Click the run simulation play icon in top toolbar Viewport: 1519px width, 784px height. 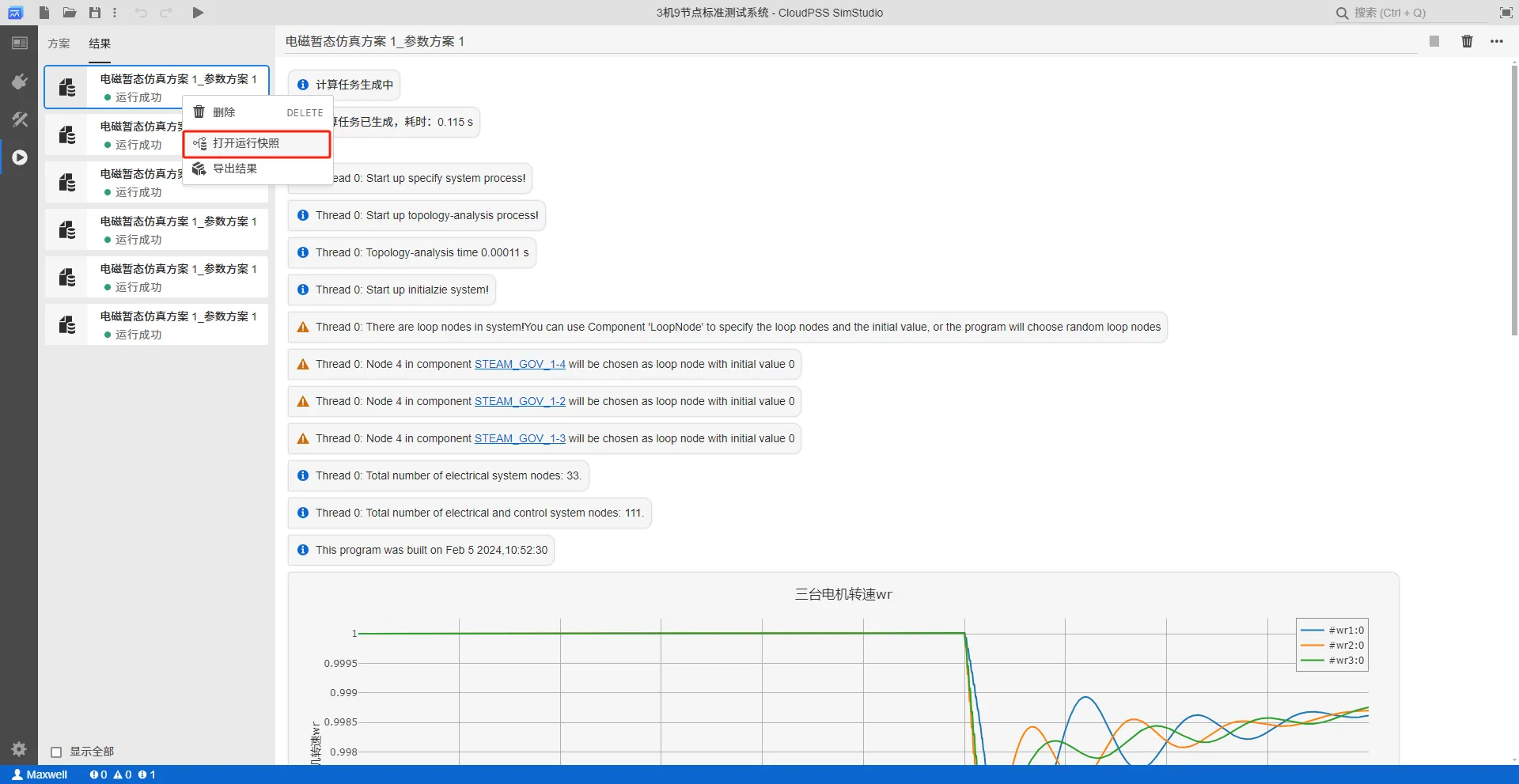coord(198,13)
